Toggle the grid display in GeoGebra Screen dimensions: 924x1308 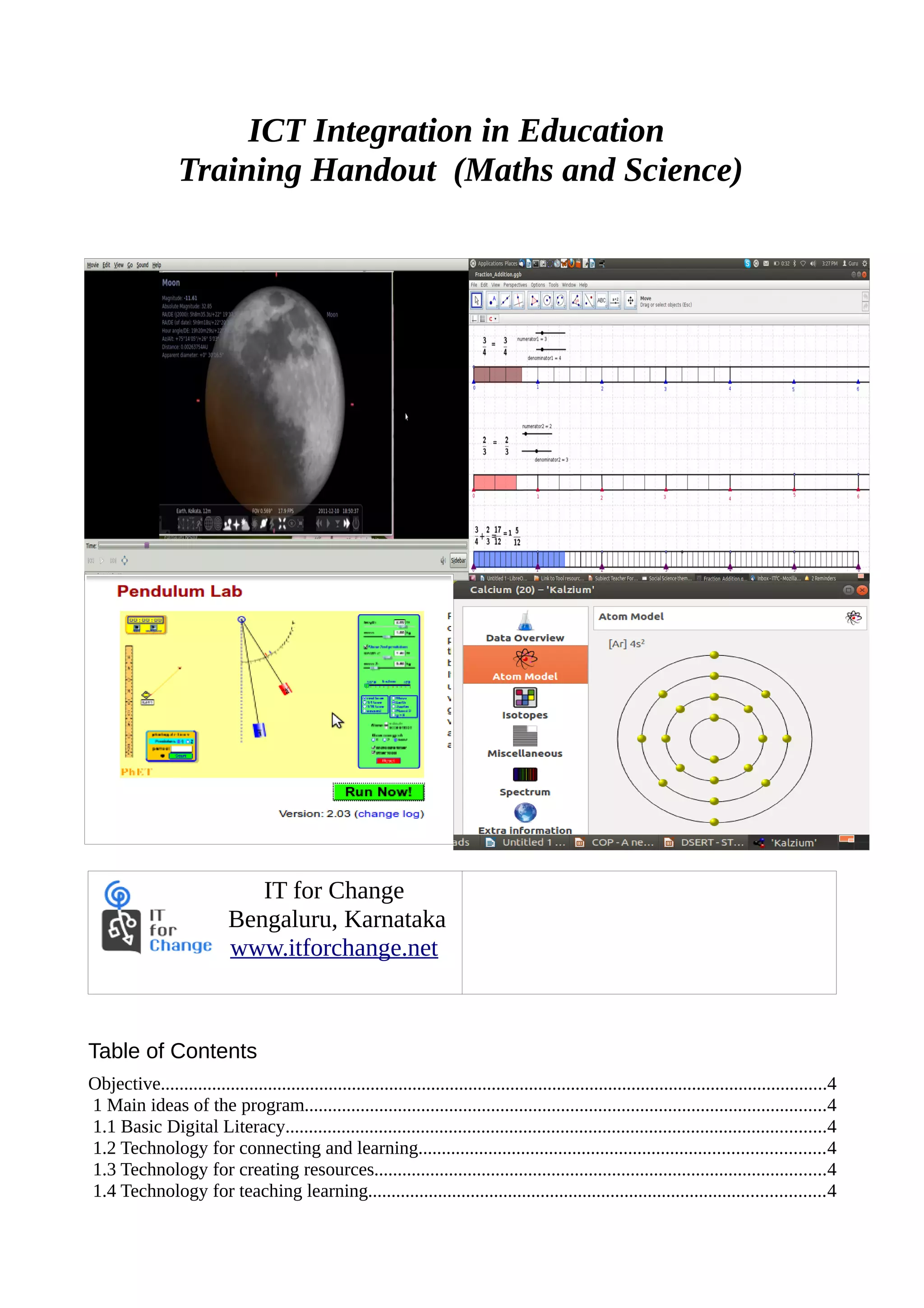pos(483,319)
